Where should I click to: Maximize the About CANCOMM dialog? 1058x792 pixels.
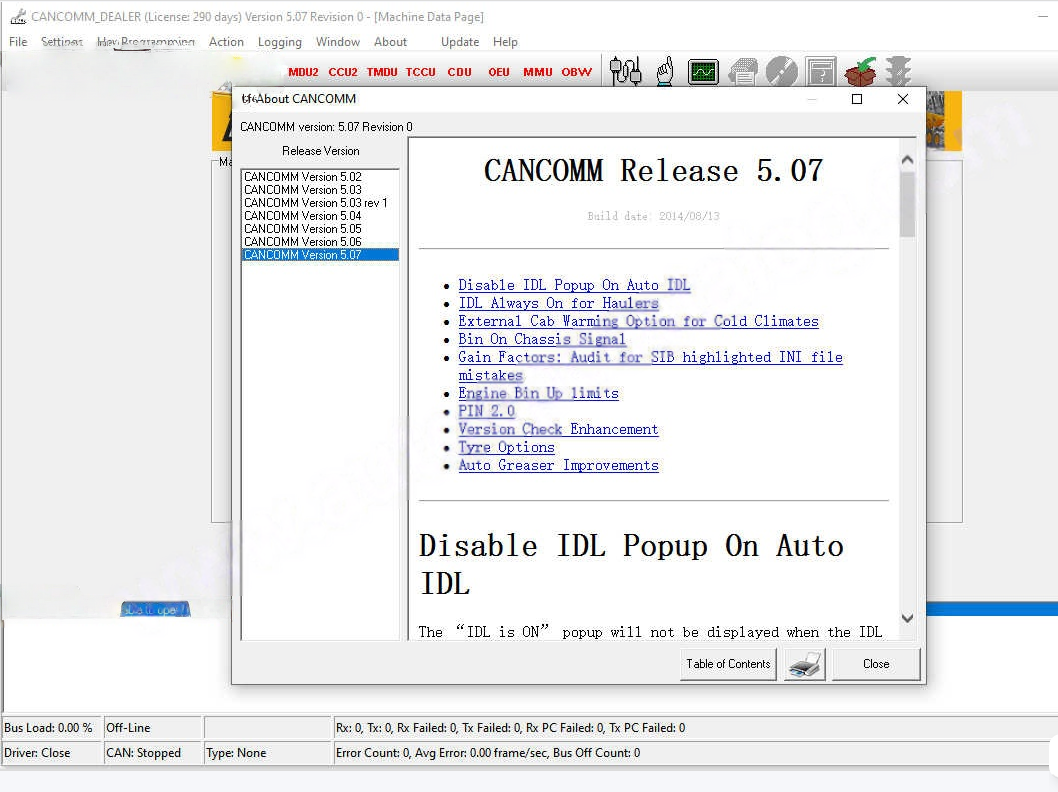point(857,99)
